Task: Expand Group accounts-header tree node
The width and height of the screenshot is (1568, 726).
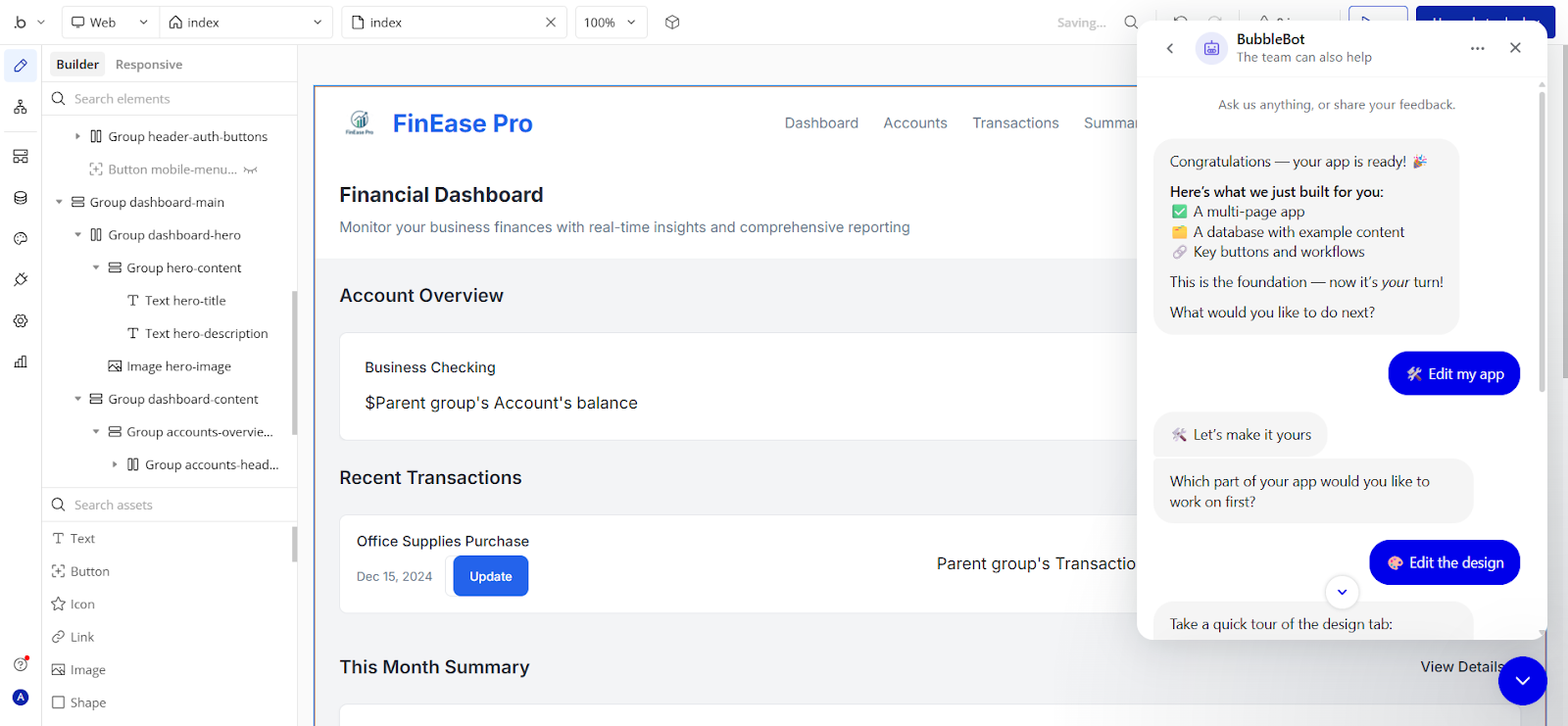Action: pyautogui.click(x=114, y=464)
